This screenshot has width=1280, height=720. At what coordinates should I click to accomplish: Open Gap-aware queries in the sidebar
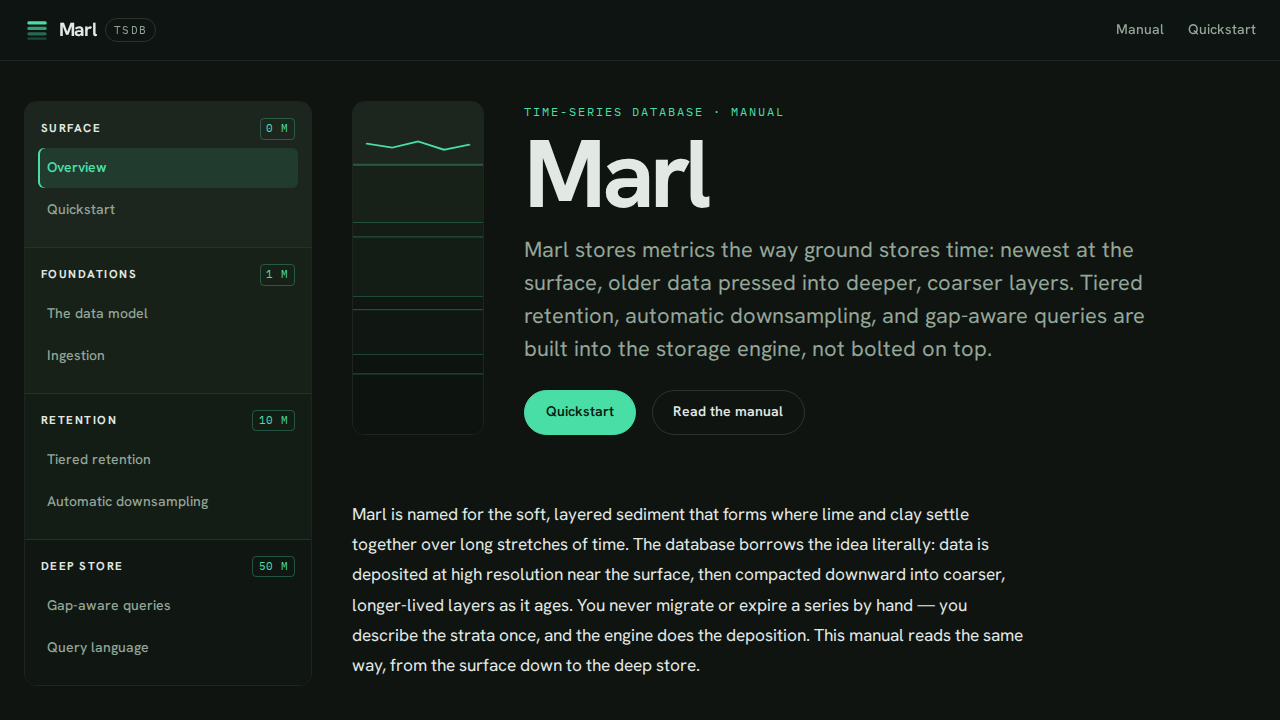168,606
